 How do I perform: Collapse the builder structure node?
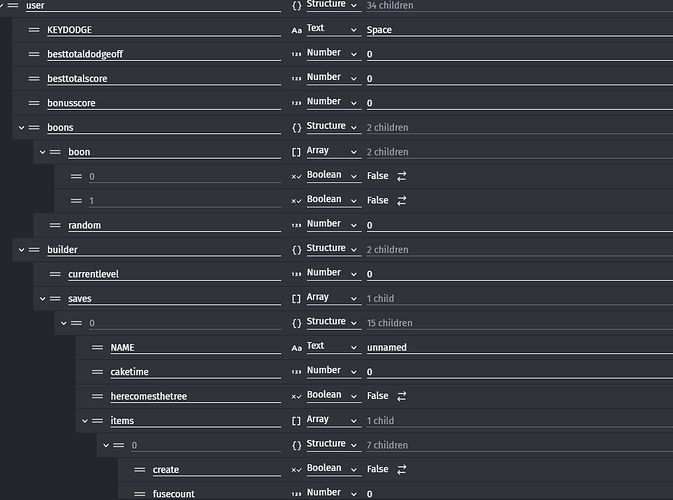(22, 249)
